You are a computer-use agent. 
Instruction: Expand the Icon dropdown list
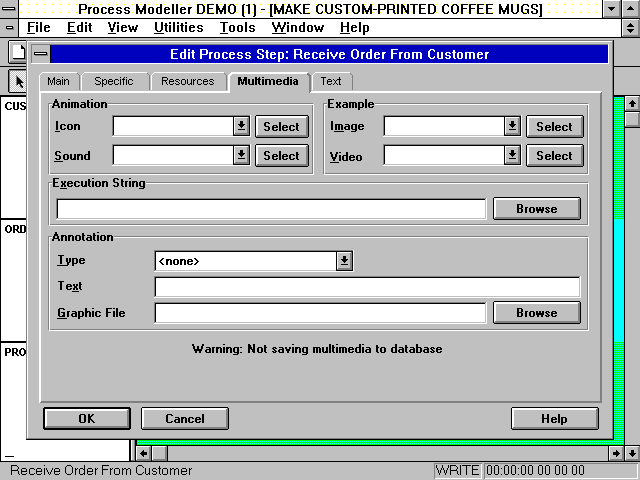tap(241, 126)
